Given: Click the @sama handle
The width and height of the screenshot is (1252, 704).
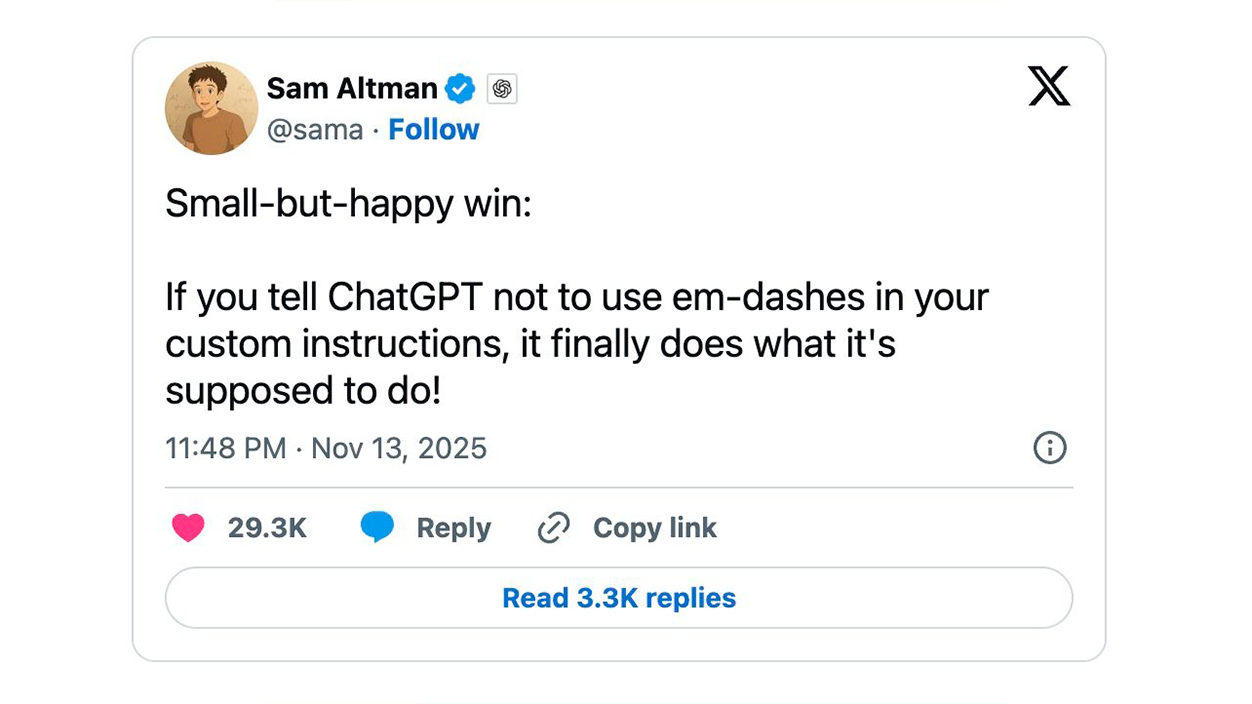Looking at the screenshot, I should point(316,129).
